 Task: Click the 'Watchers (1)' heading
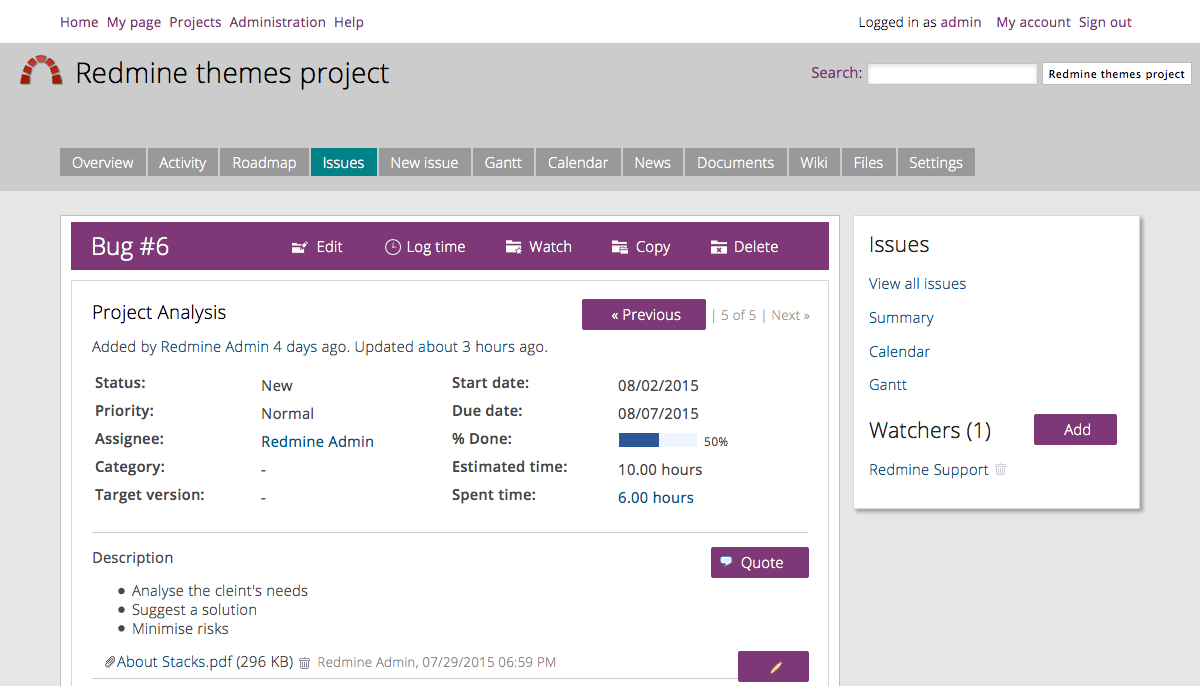930,431
